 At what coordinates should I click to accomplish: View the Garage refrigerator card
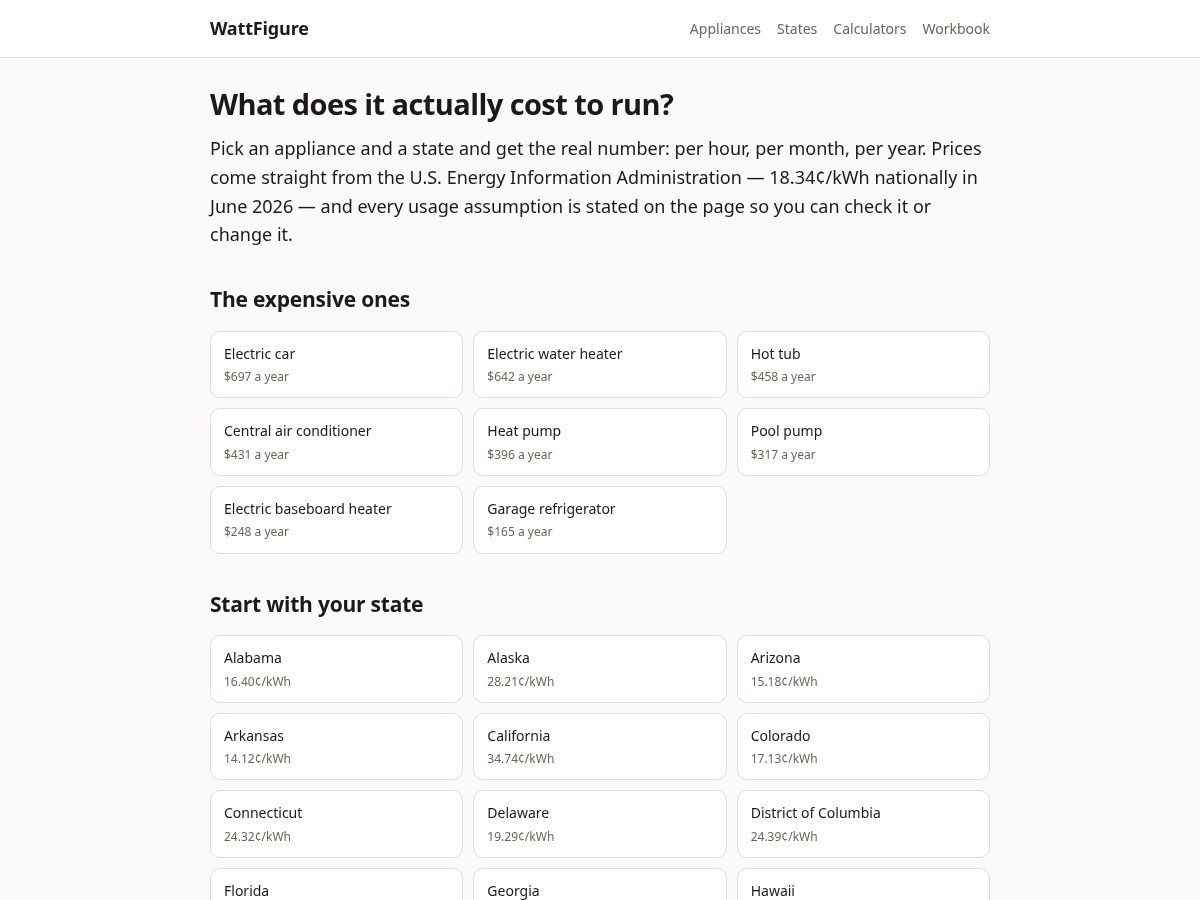[x=600, y=520]
